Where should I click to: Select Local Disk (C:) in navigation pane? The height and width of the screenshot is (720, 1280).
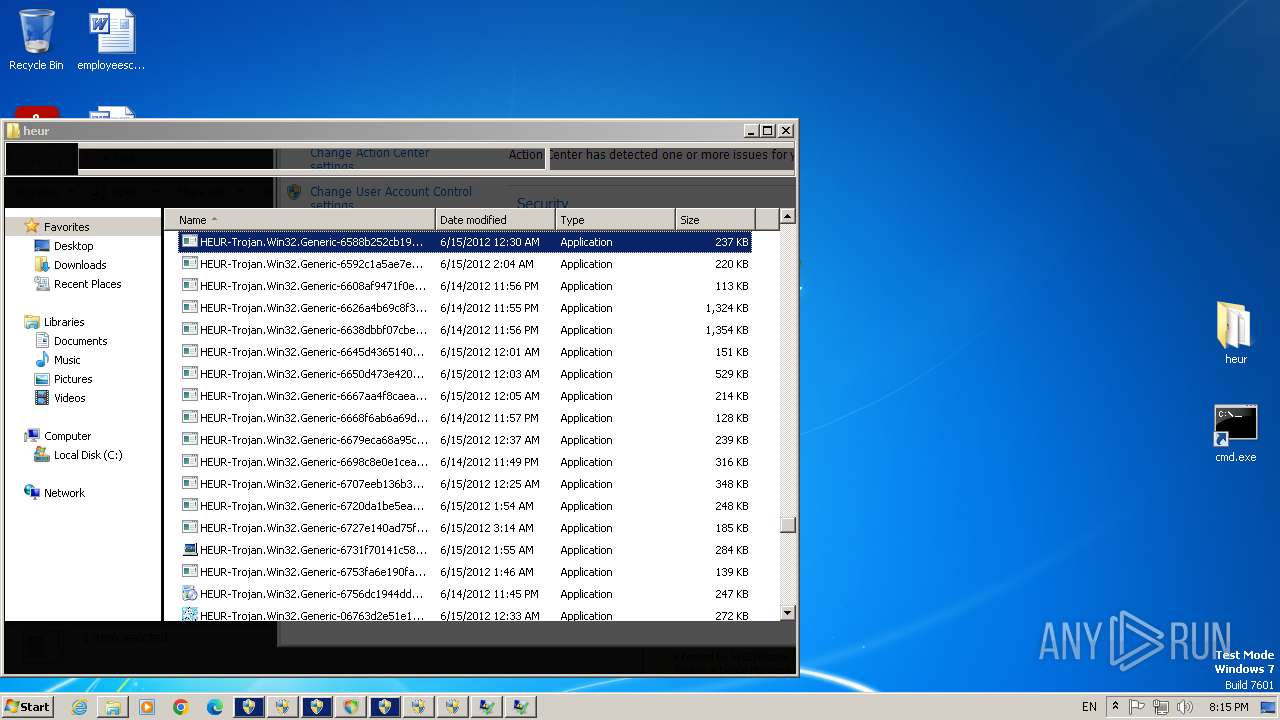(88, 455)
